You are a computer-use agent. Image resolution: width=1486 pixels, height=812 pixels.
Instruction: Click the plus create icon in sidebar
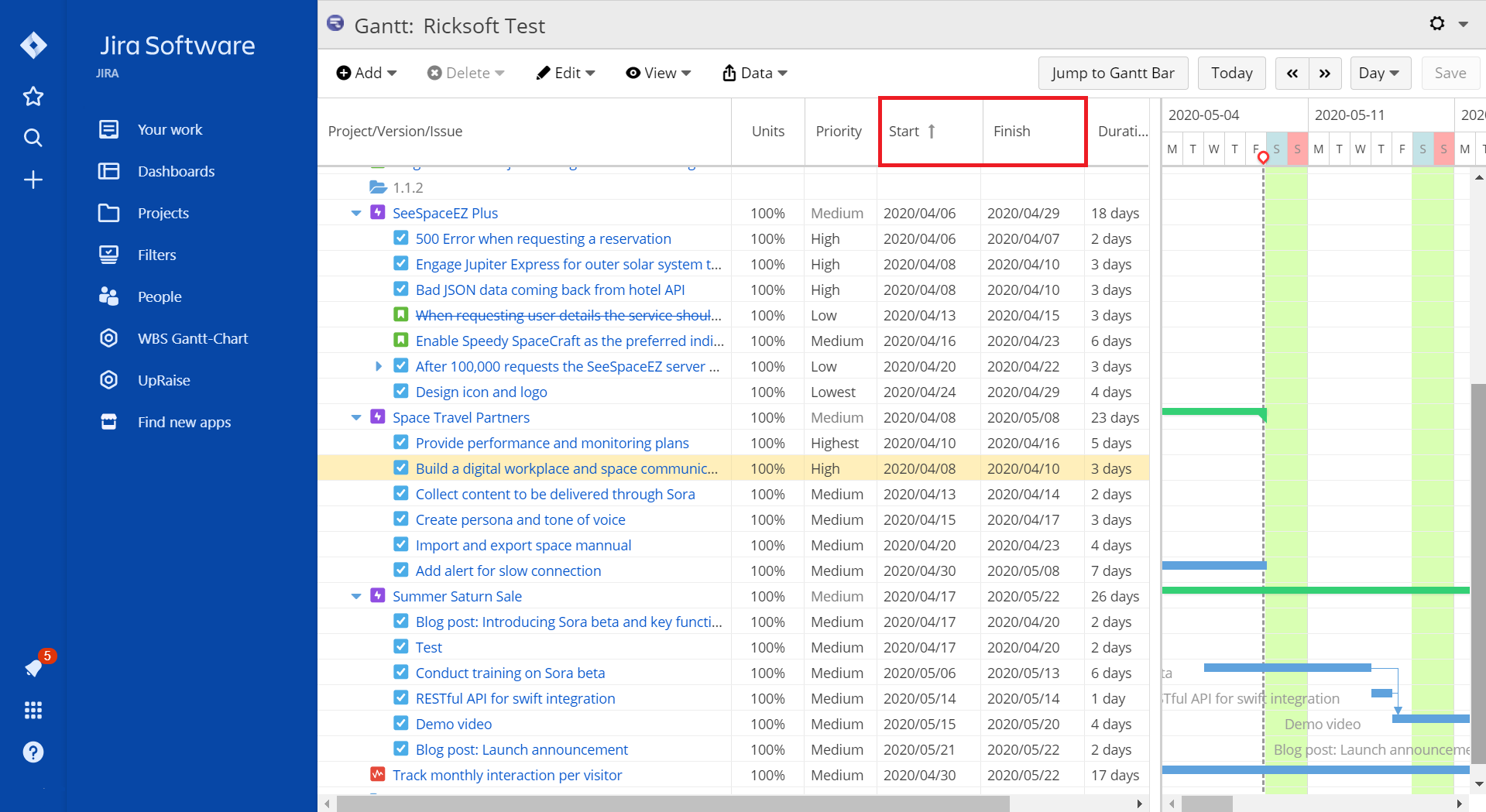[33, 180]
